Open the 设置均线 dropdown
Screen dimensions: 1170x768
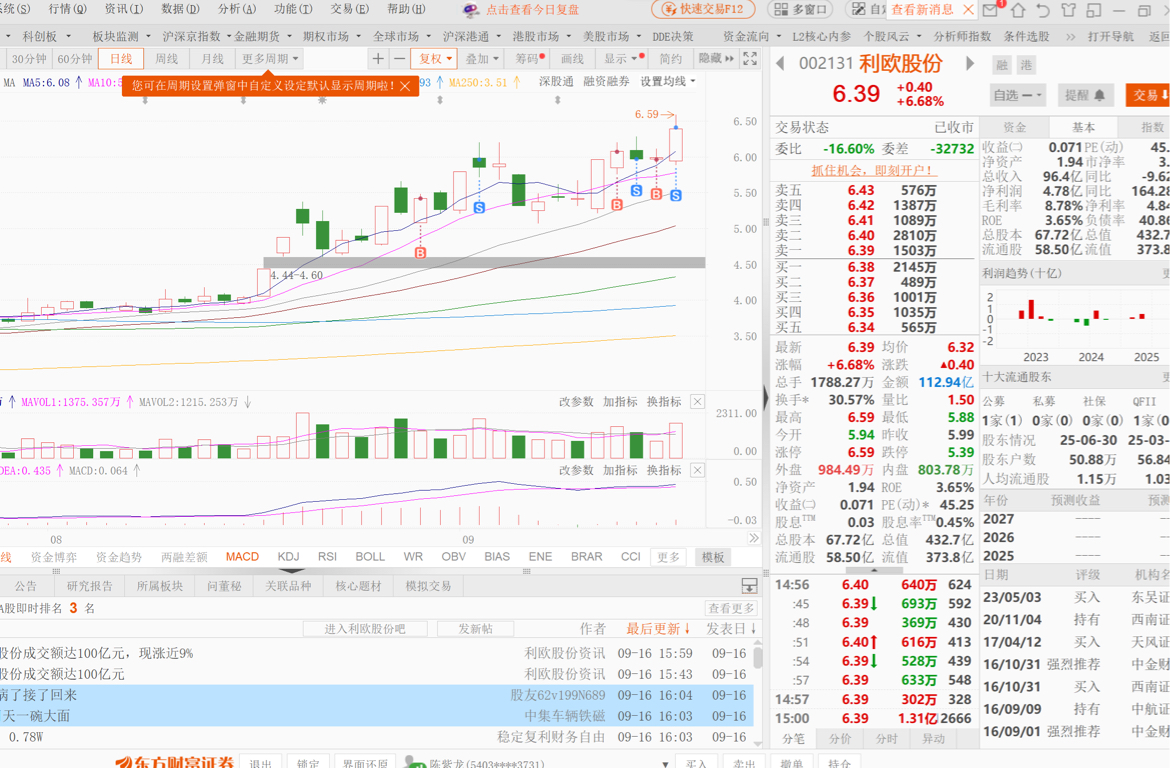pyautogui.click(x=667, y=81)
